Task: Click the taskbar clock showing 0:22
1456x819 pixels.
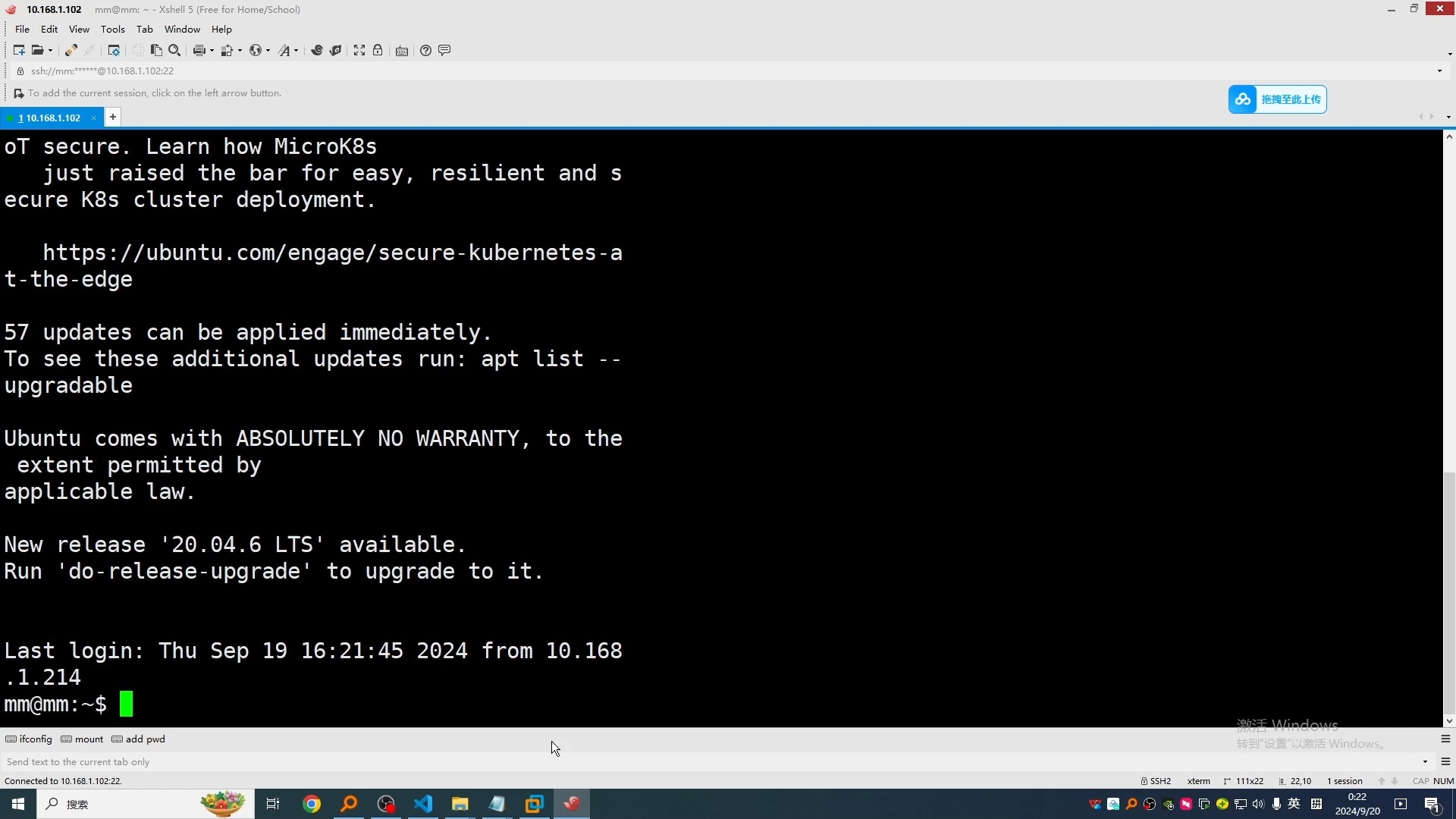Action: point(1357,804)
